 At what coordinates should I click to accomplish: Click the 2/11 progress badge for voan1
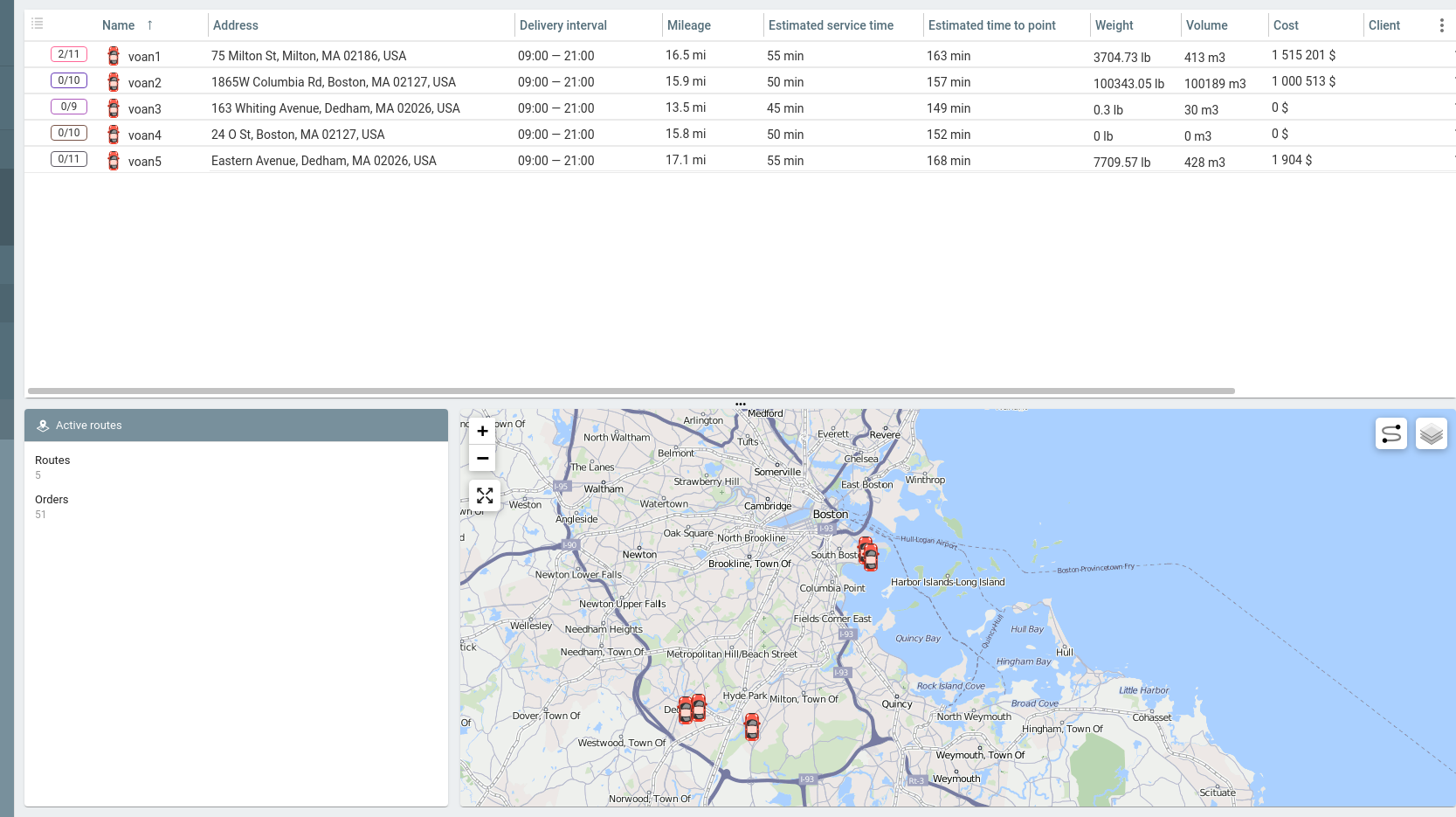pos(69,54)
